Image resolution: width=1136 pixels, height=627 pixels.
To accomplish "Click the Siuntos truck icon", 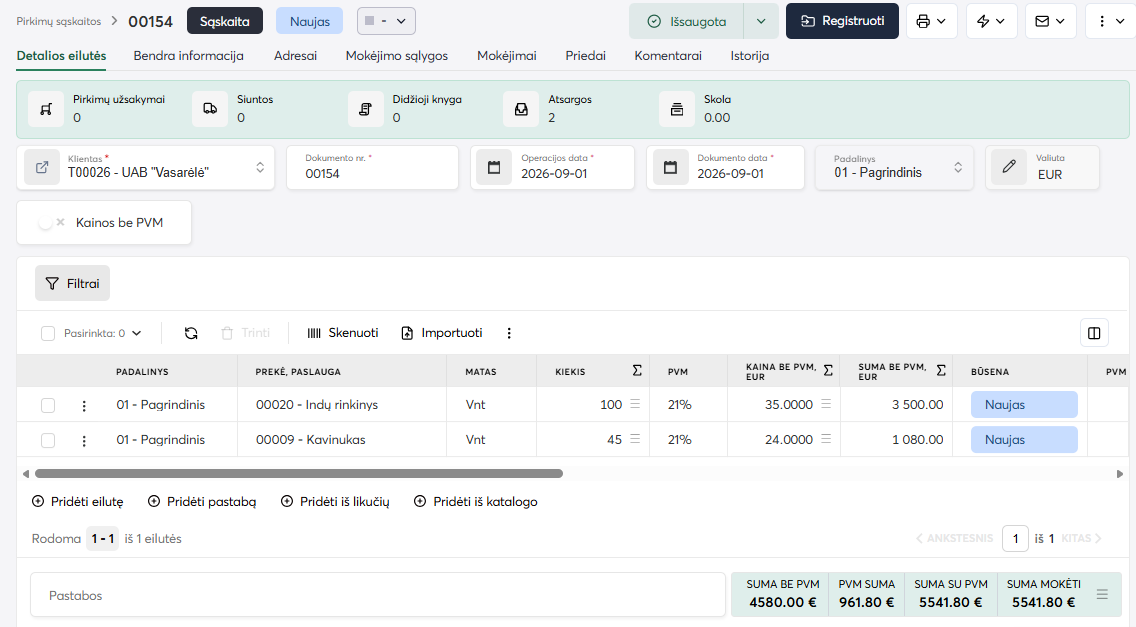I will 210,109.
